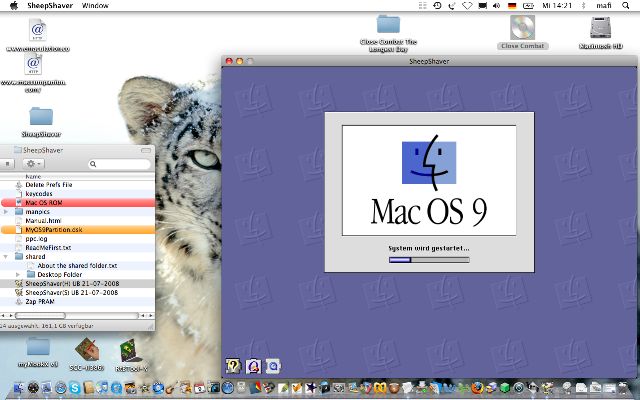Viewport: 640px width, 400px height.
Task: Select the Manual.html file
Action: [x=43, y=221]
